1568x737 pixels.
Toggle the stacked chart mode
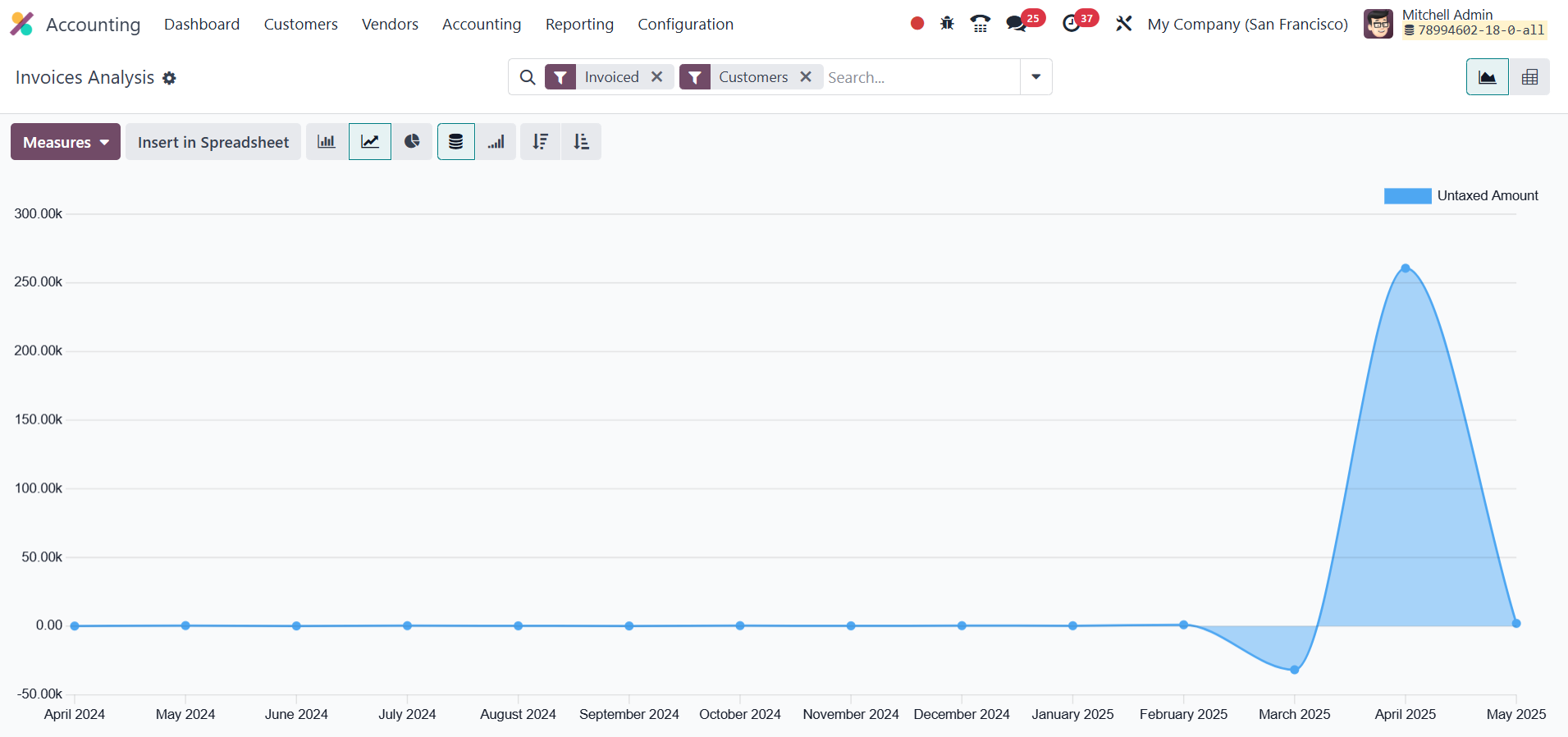tap(456, 142)
